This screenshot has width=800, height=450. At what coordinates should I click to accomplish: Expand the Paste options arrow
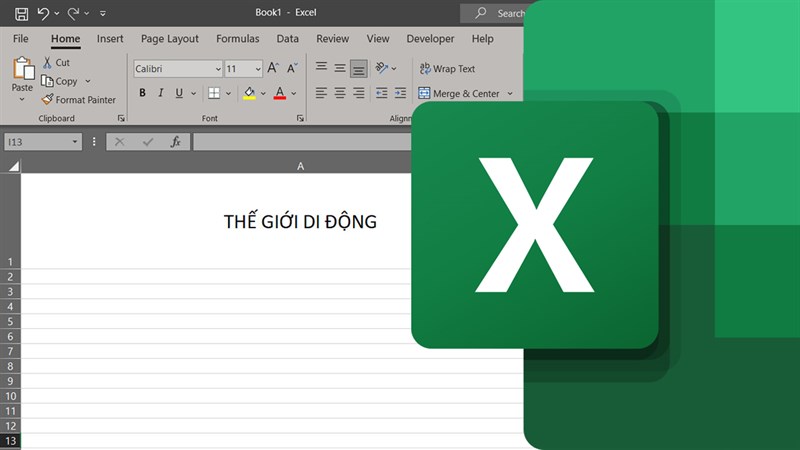pos(22,99)
